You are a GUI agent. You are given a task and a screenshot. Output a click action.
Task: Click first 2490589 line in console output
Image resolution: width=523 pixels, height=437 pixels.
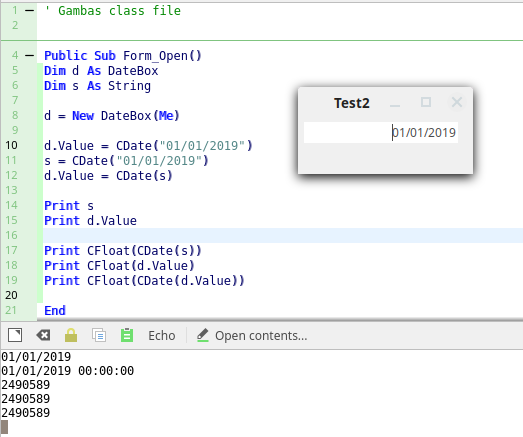tap(26, 385)
